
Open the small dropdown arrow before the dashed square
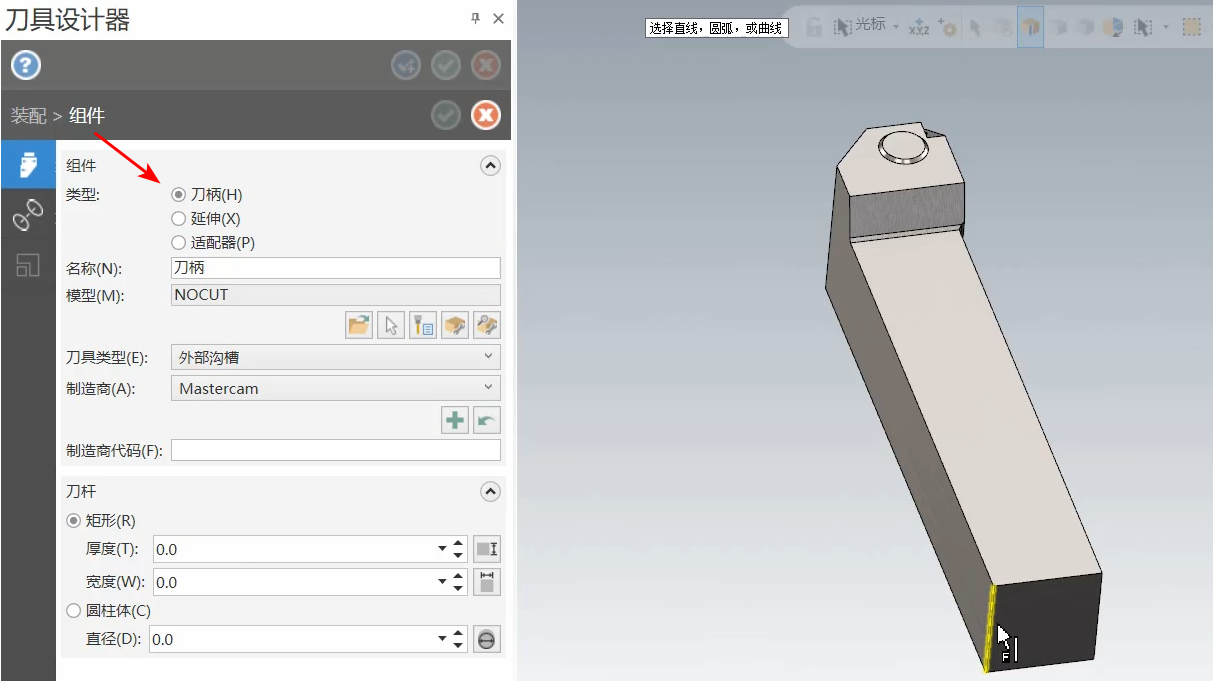1166,27
